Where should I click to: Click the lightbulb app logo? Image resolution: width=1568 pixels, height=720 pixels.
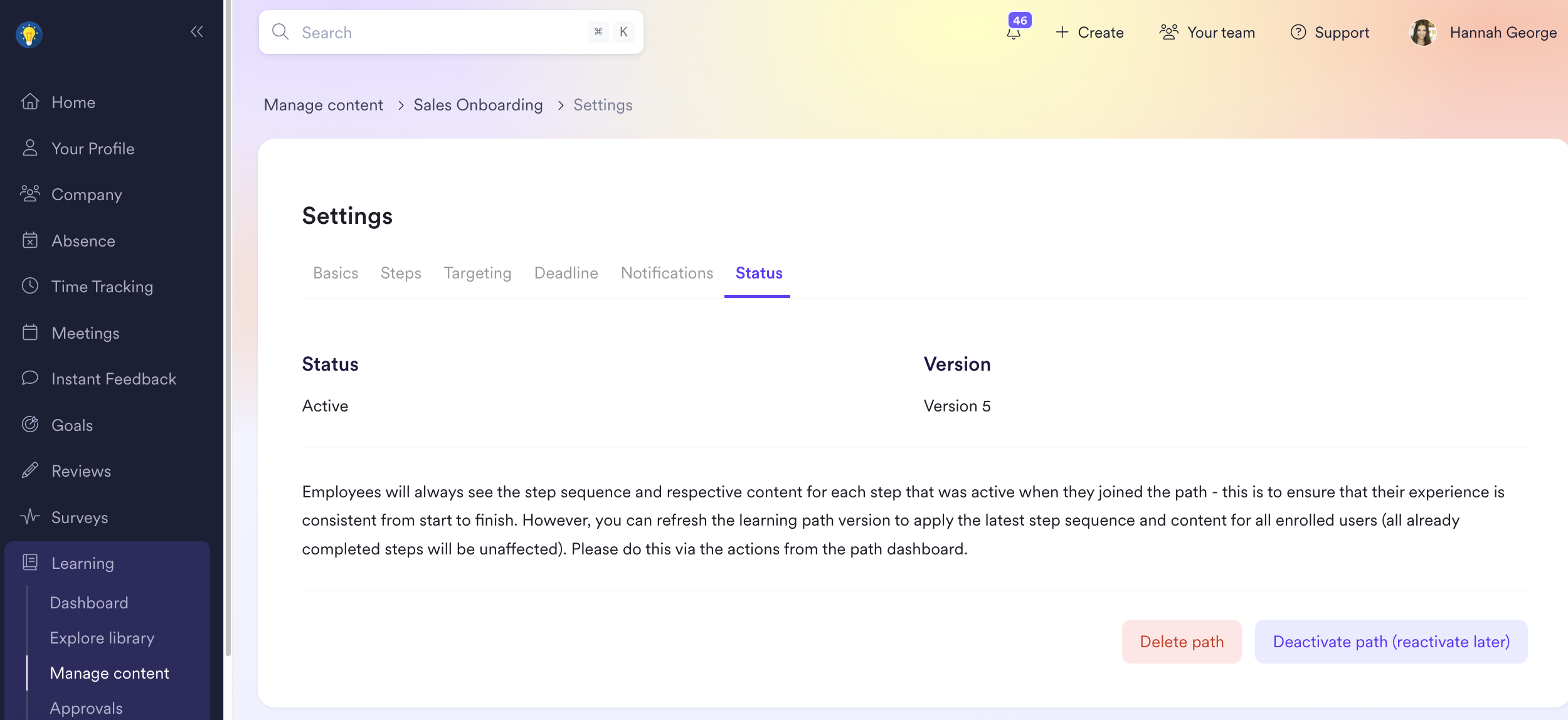[x=29, y=34]
